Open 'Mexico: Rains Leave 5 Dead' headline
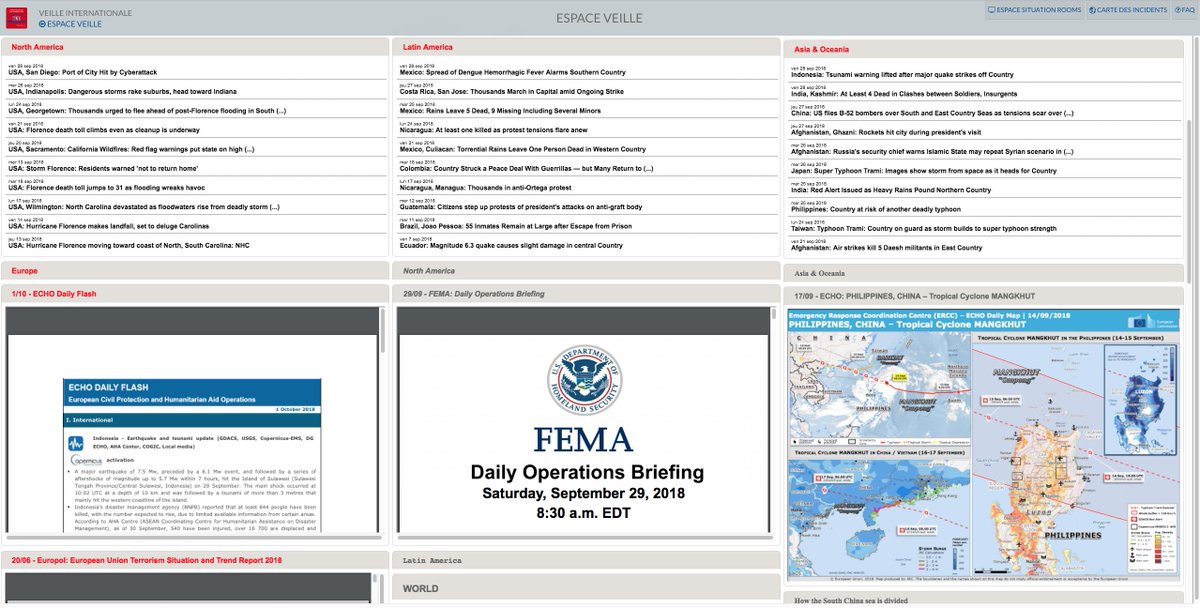This screenshot has height=608, width=1200. coord(501,111)
